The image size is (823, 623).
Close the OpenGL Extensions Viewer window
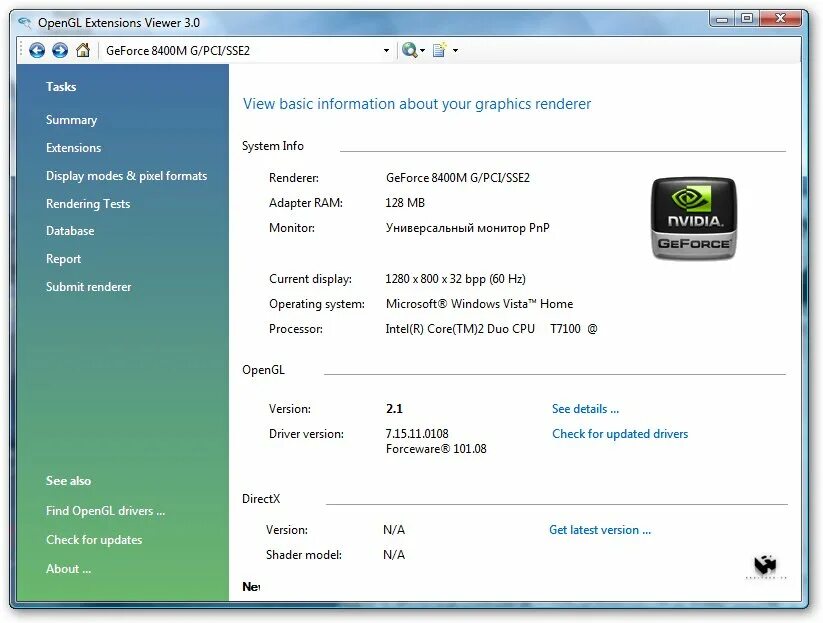pos(780,19)
